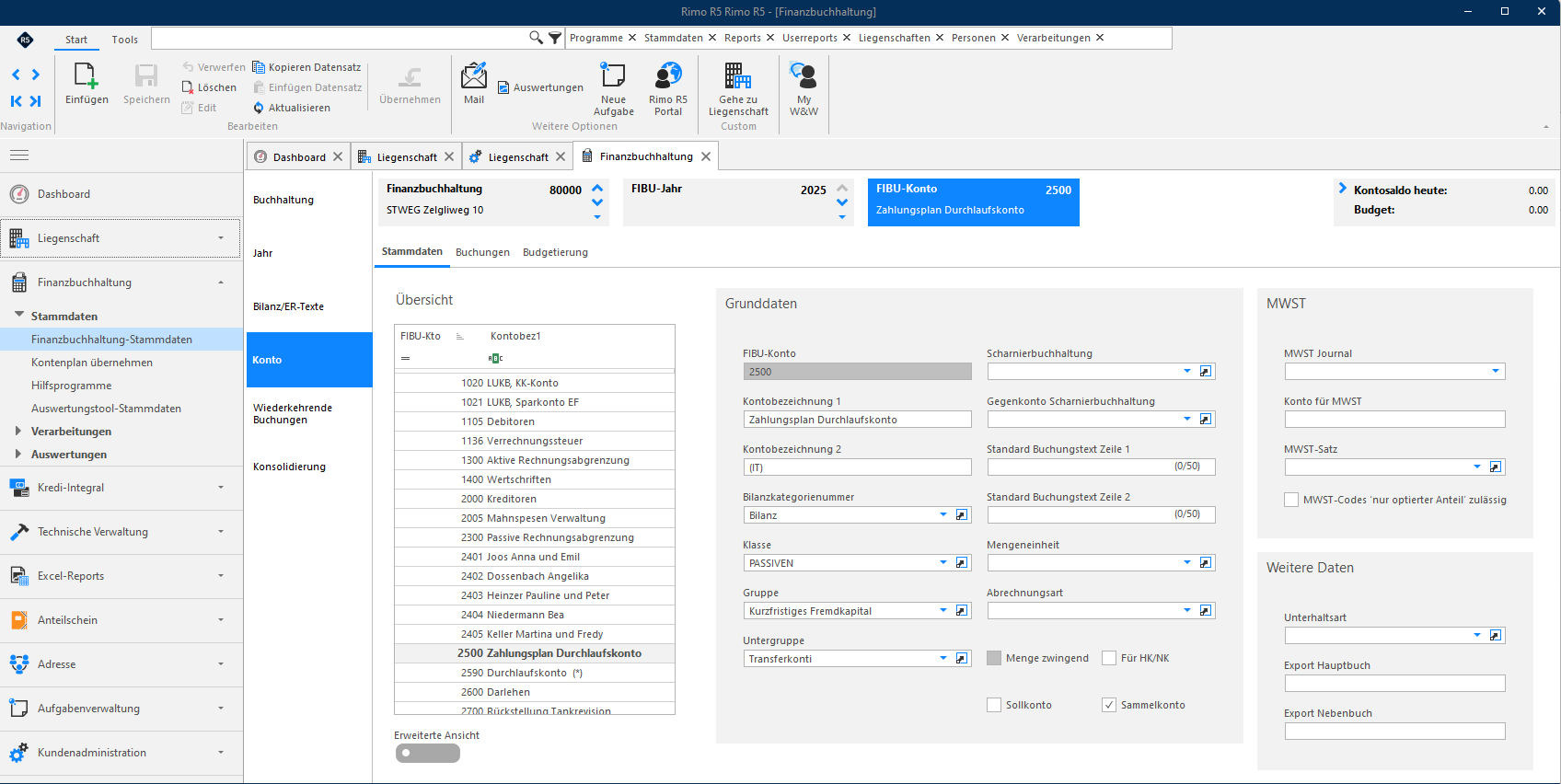This screenshot has width=1561, height=784.
Task: Open the Untergruppe dropdown
Action: click(x=943, y=659)
